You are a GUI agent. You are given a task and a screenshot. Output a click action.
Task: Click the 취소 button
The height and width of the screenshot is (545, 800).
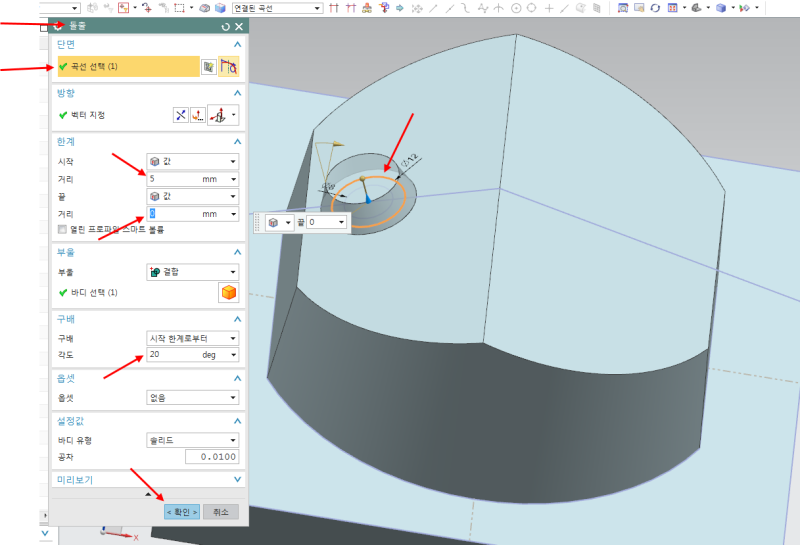click(x=220, y=512)
